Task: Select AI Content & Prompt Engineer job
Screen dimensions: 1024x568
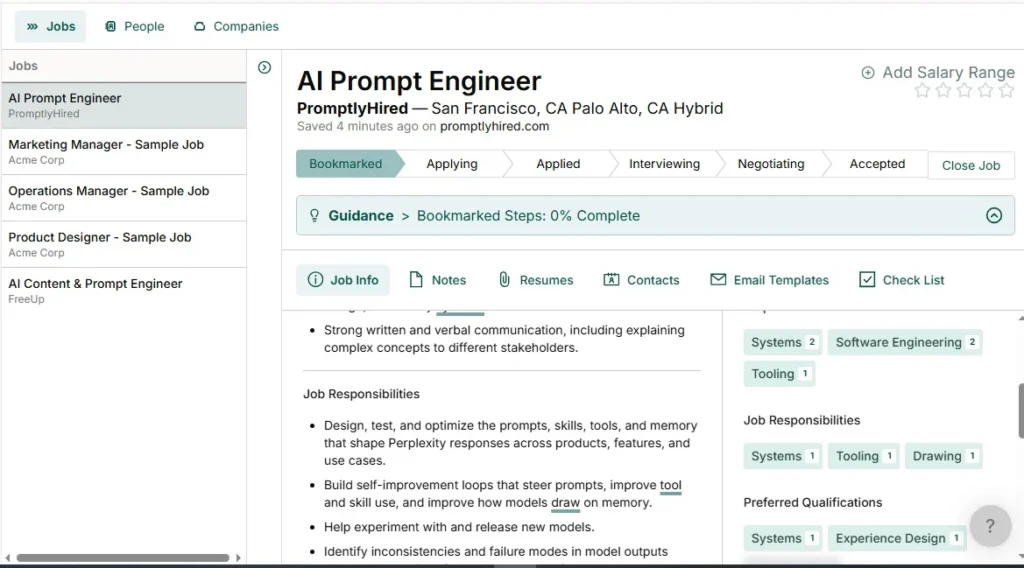Action: point(123,291)
